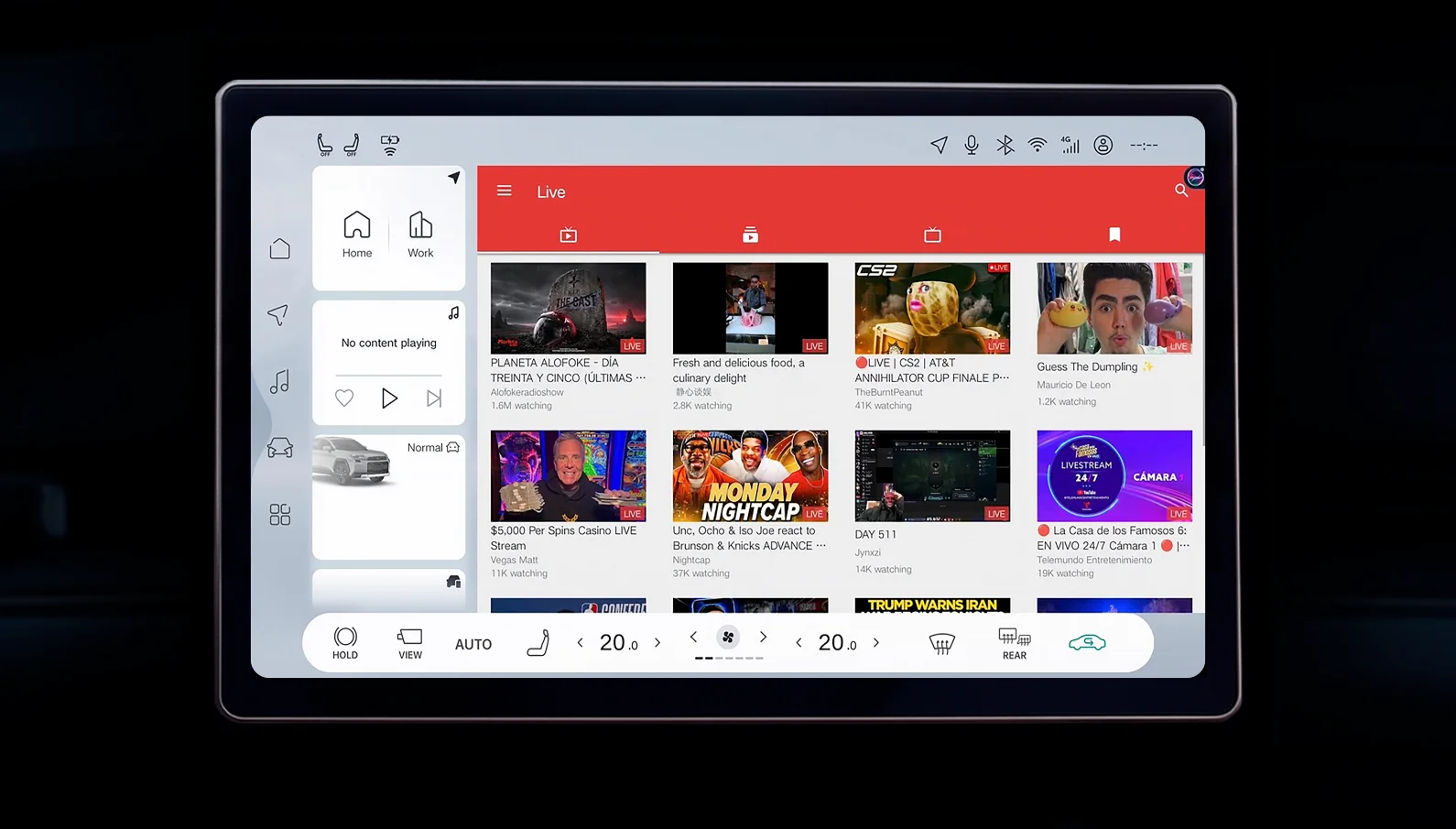Tap the microphone voice icon in status bar
This screenshot has height=829, width=1456.
pyautogui.click(x=972, y=145)
